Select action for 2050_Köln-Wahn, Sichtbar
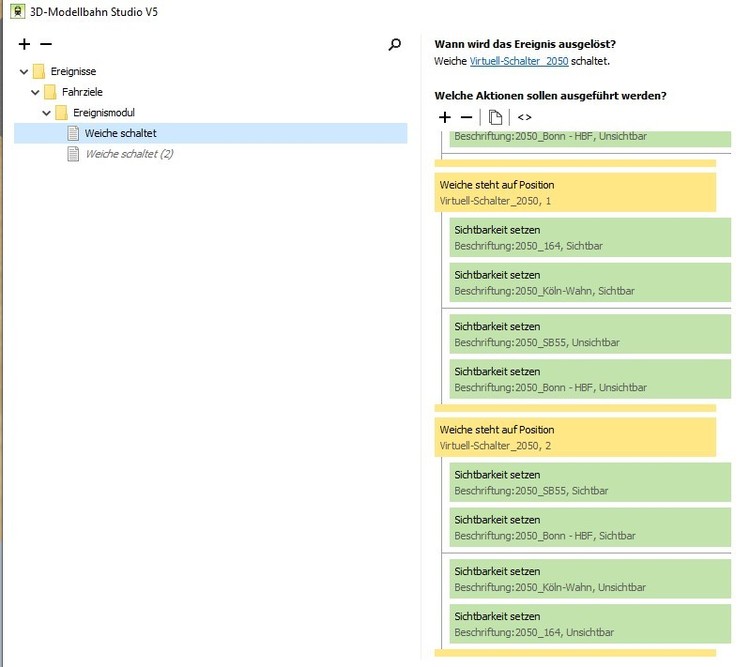The width and height of the screenshot is (750, 667). pos(590,283)
